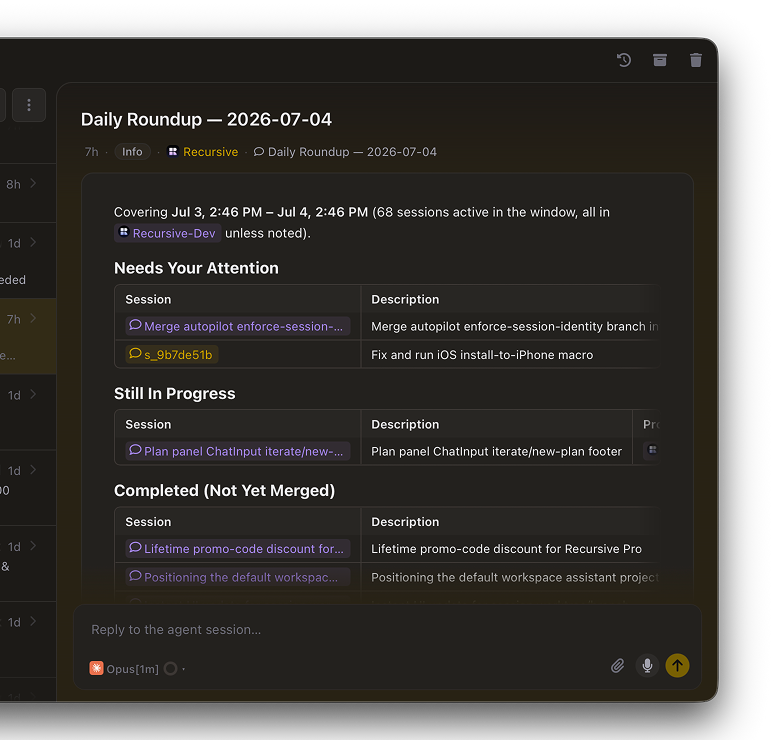Attach a file with paperclip icon

click(618, 666)
